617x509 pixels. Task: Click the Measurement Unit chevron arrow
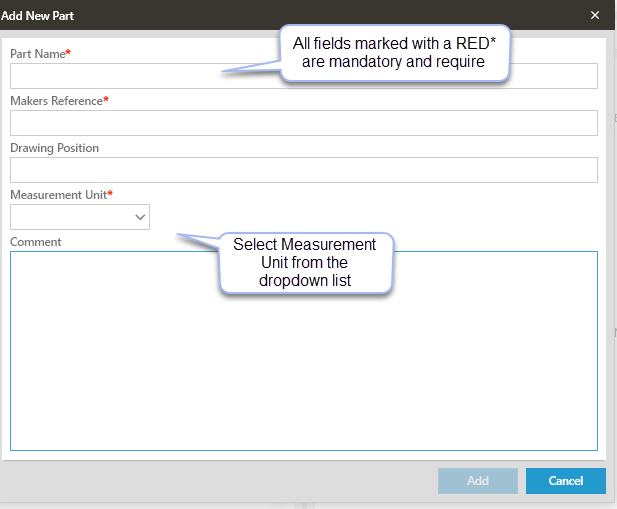[x=139, y=217]
